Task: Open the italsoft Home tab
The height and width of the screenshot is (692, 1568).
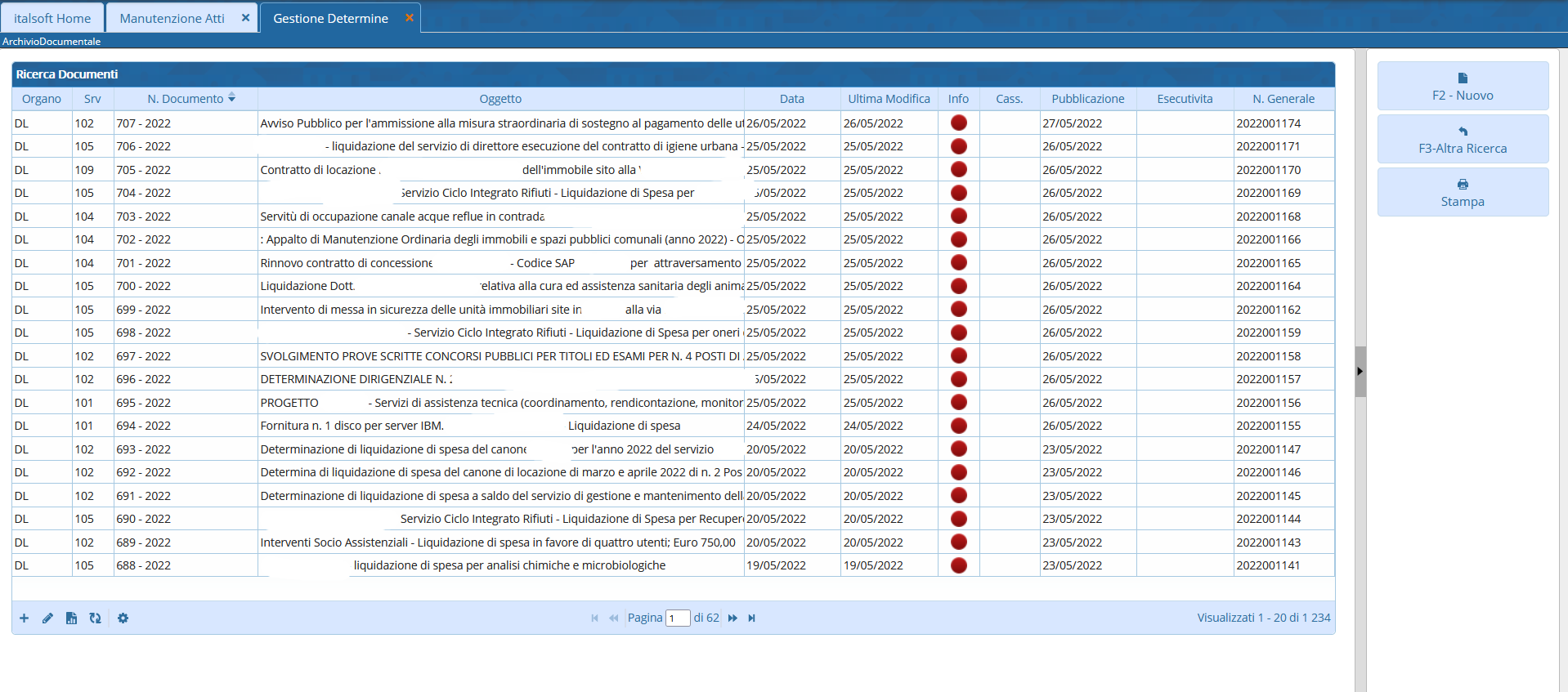Action: pos(52,18)
